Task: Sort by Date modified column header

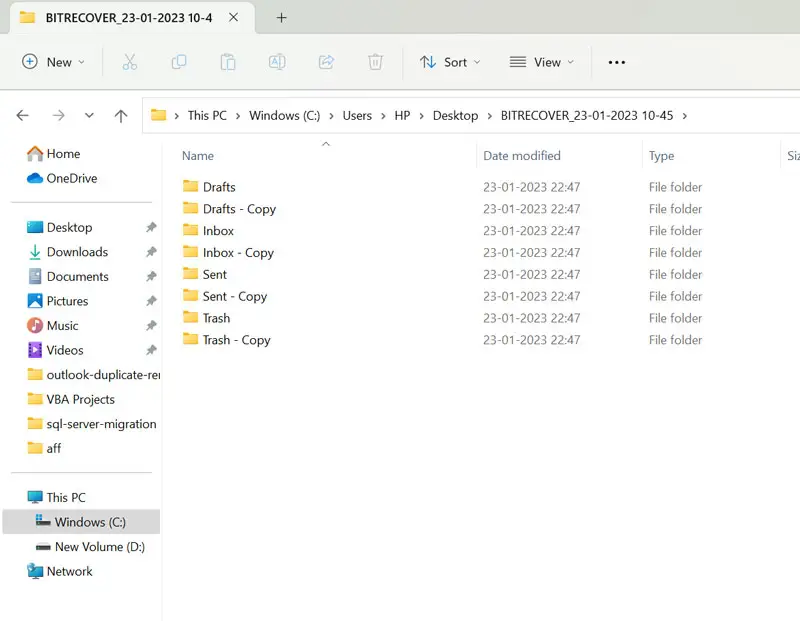Action: click(522, 156)
